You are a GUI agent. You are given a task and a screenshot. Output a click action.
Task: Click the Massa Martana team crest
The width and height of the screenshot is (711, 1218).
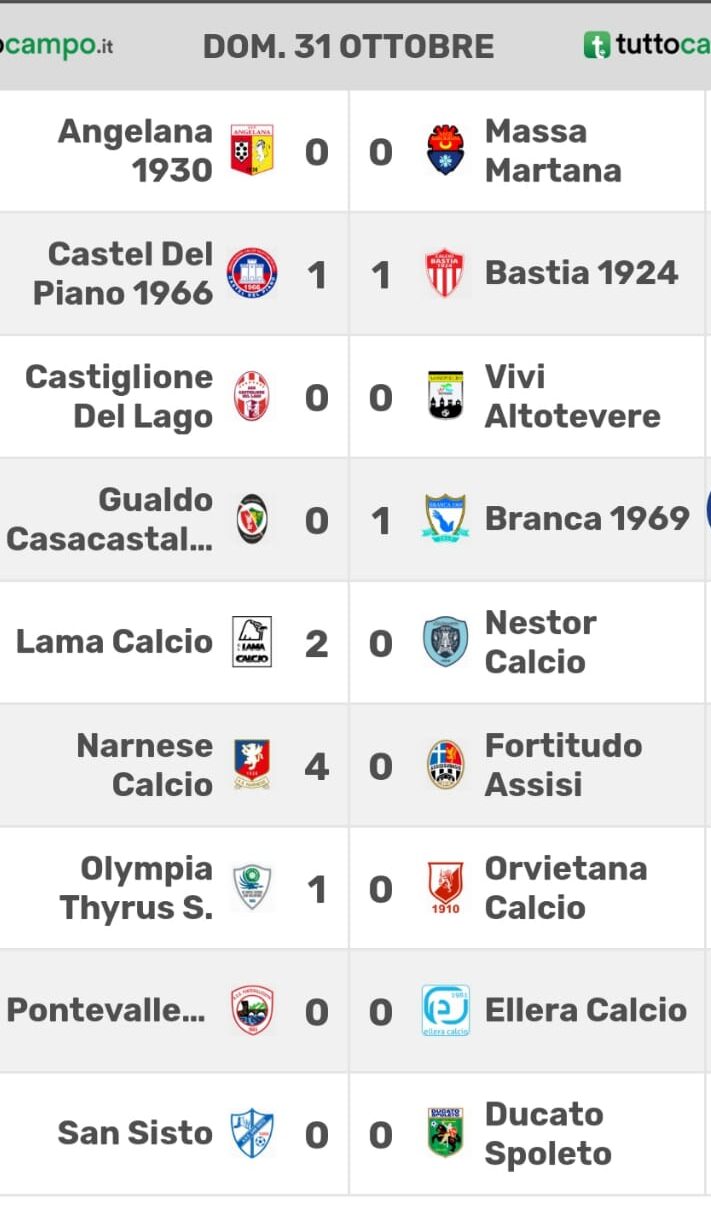(x=445, y=151)
